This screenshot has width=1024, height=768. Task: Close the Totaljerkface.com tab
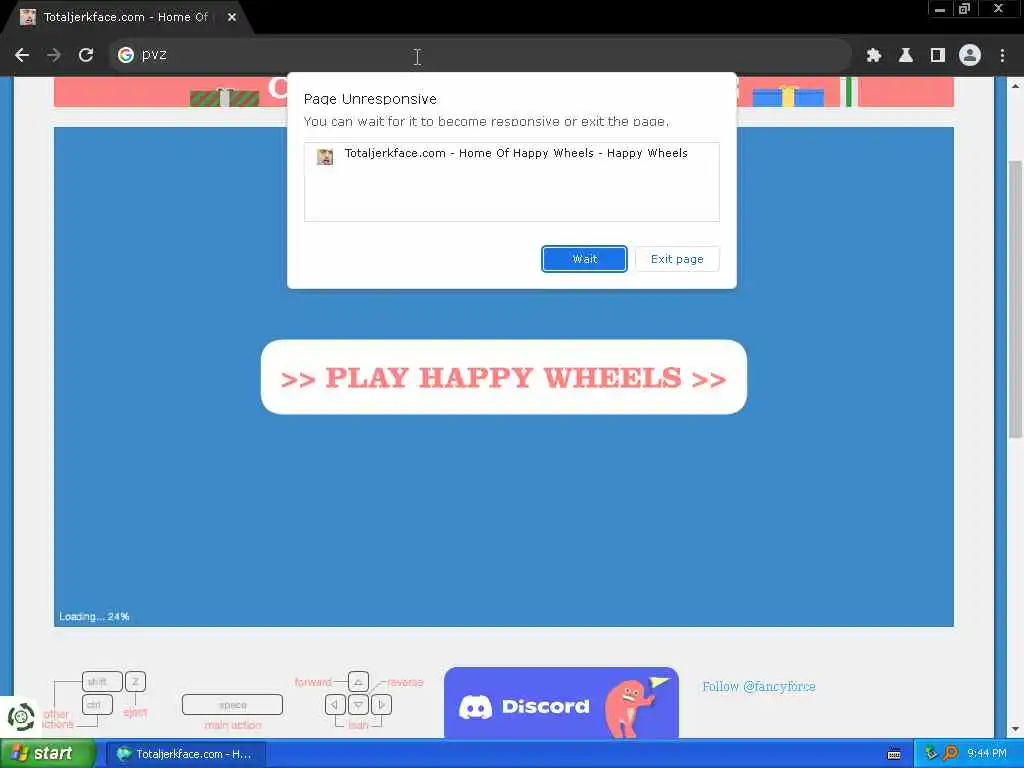click(232, 17)
